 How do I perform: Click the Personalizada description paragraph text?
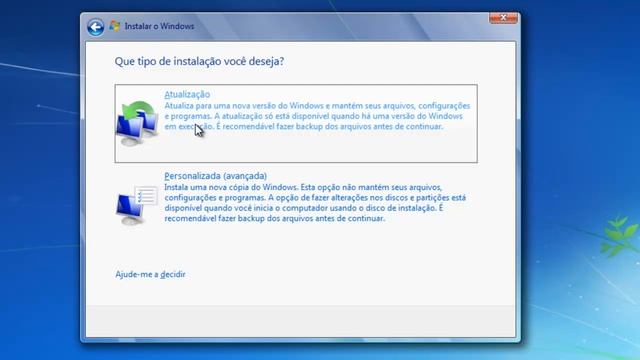315,203
